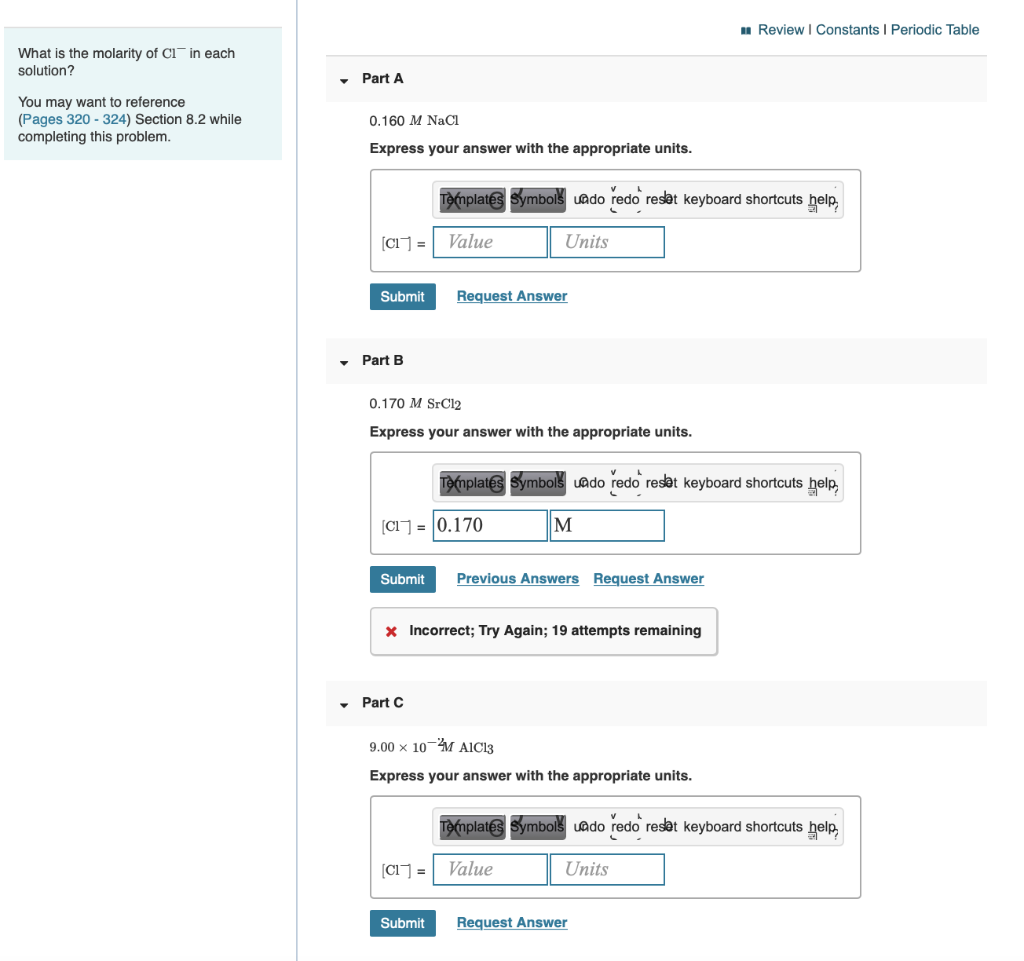Select the Part A heading text

(383, 79)
